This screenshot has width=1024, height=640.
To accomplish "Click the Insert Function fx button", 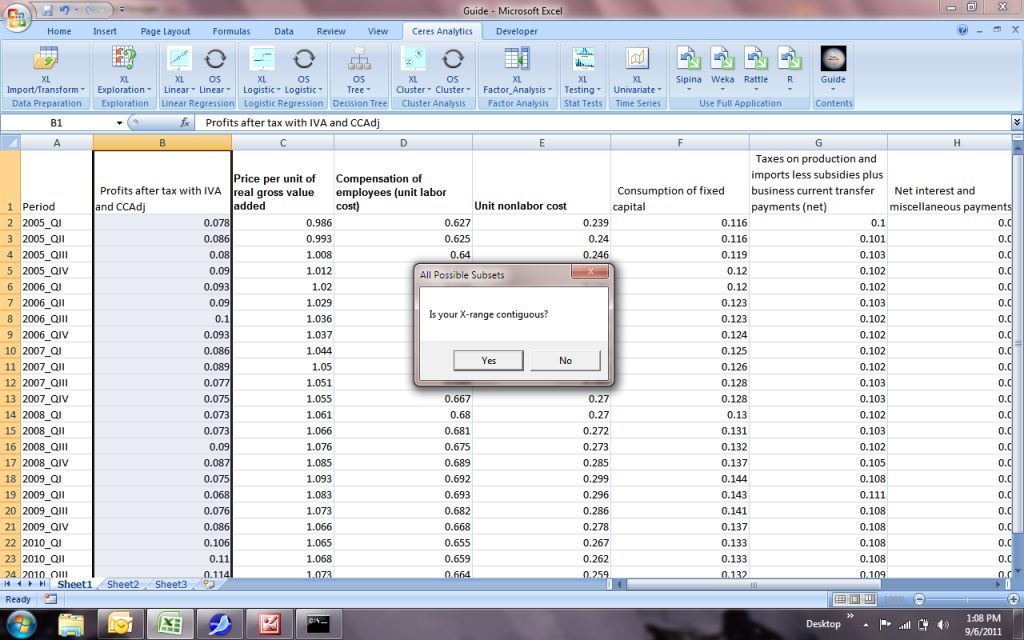I will (185, 122).
